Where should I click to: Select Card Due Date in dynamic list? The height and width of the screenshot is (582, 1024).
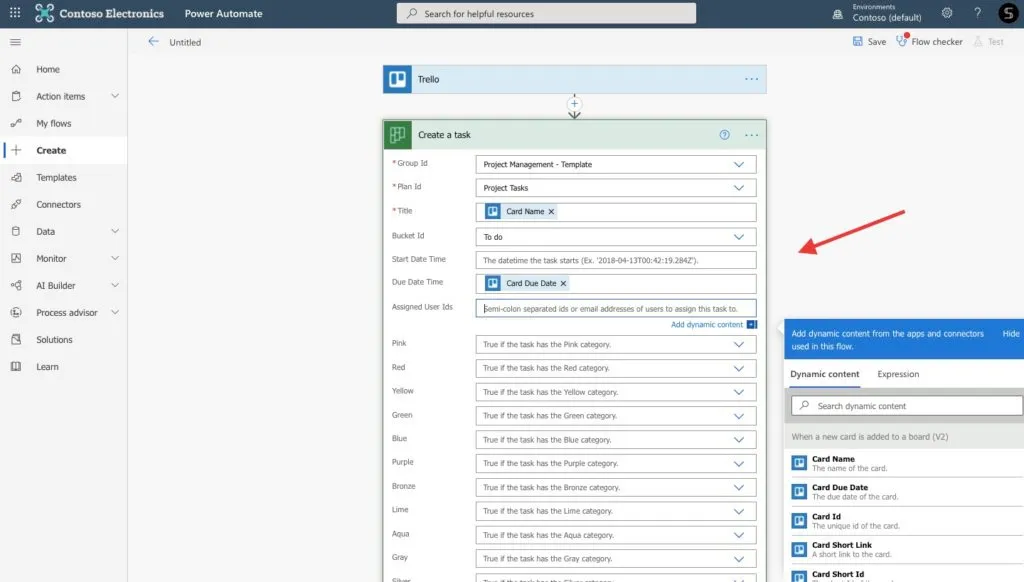pyautogui.click(x=907, y=492)
